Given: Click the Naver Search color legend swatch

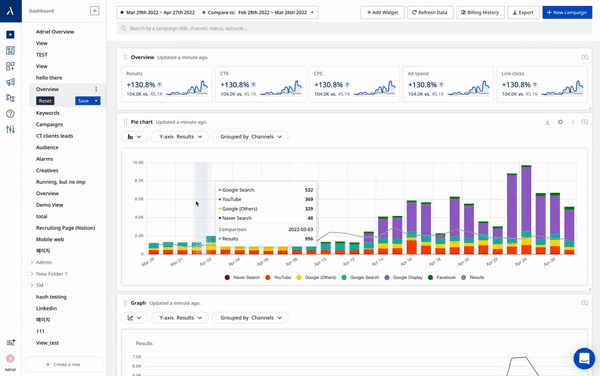Looking at the screenshot, I should point(227,277).
